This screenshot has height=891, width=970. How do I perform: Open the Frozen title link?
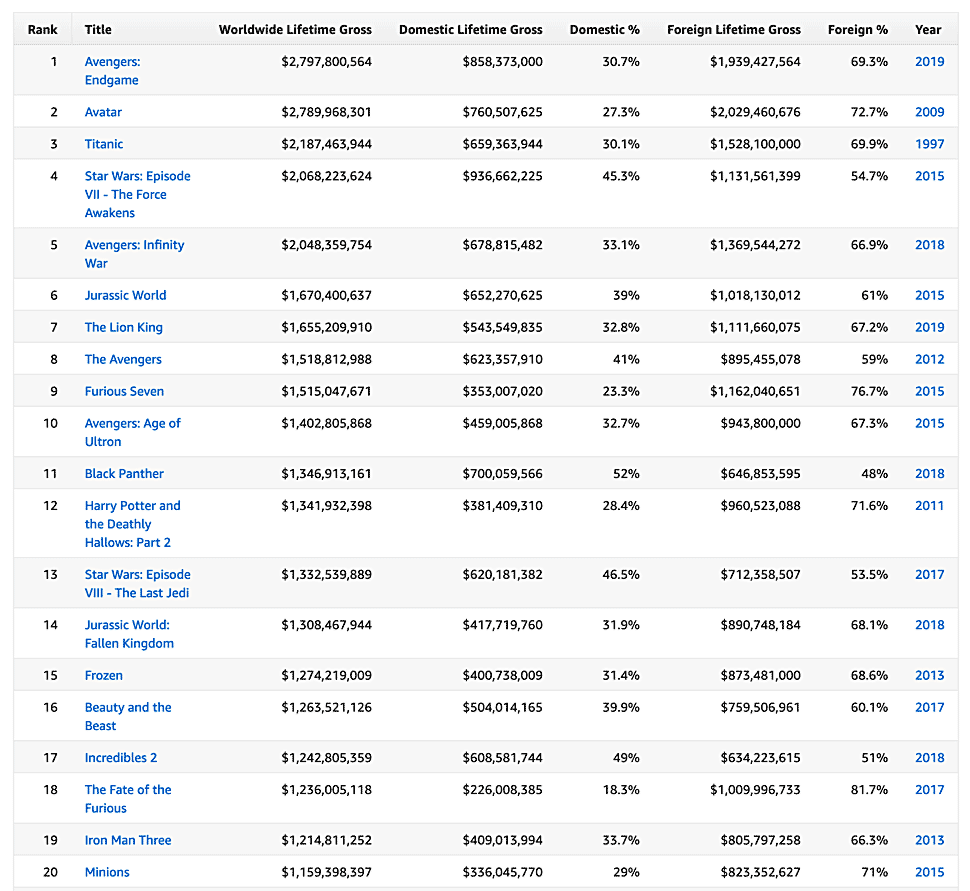click(104, 676)
